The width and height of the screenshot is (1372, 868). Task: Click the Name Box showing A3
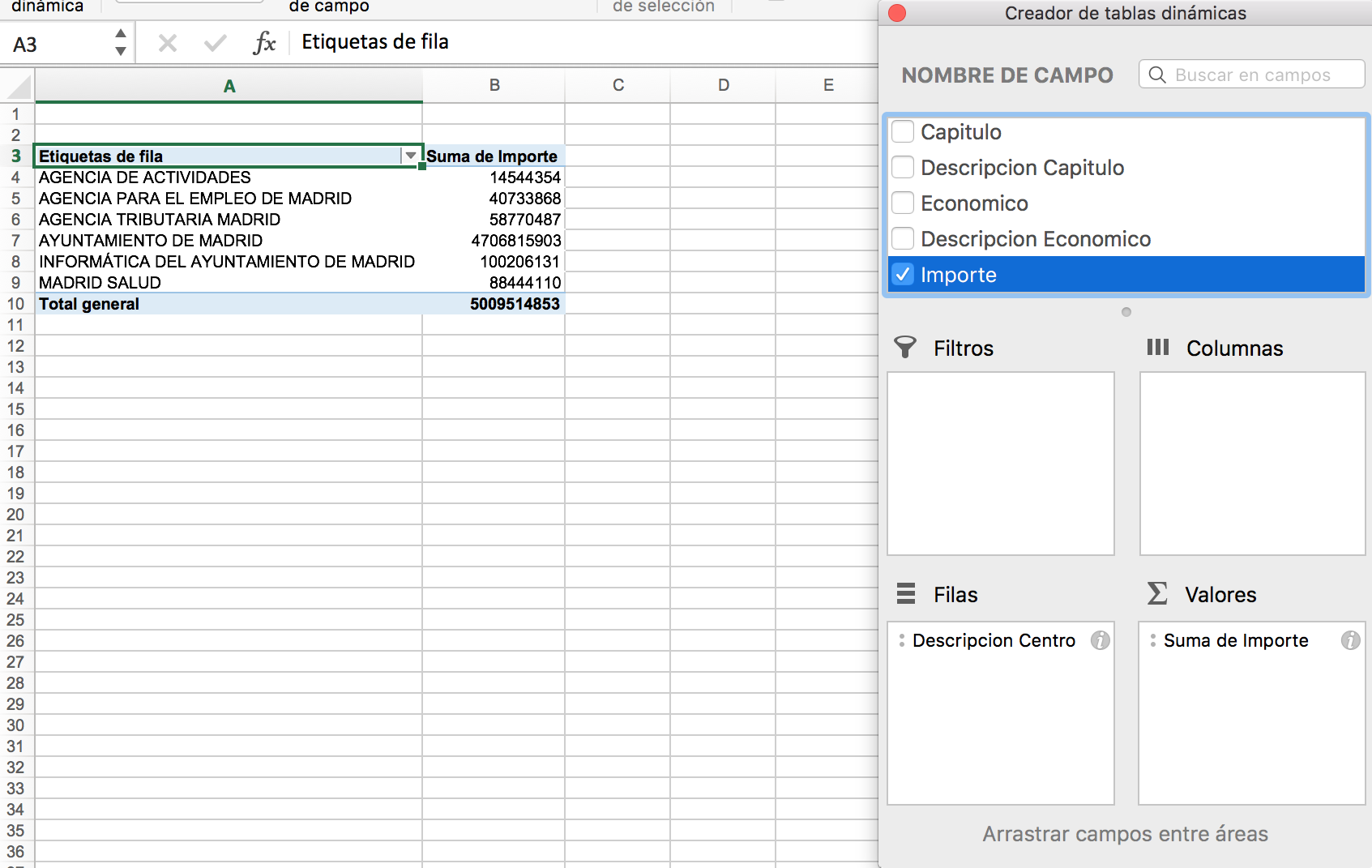[x=57, y=44]
